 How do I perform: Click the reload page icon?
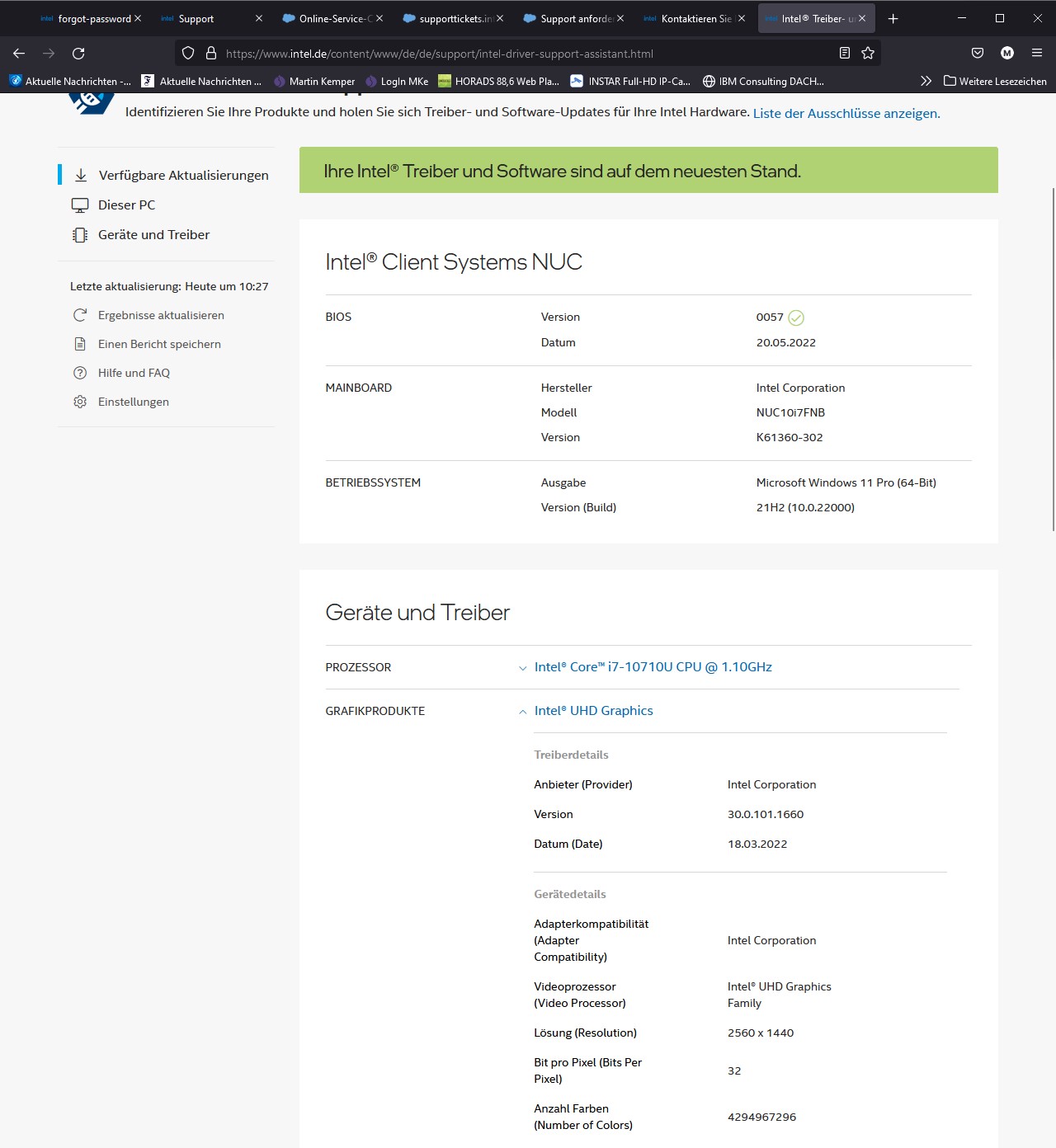(x=78, y=54)
